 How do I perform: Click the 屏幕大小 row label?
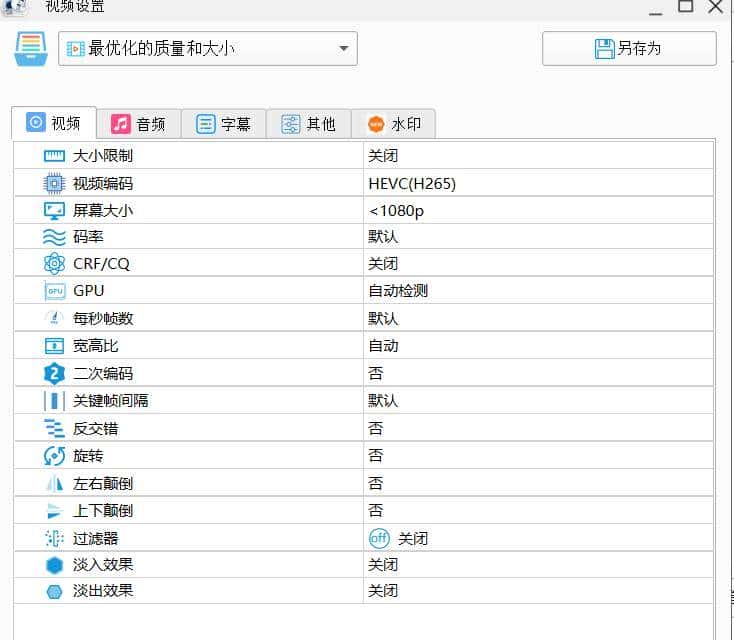click(103, 211)
